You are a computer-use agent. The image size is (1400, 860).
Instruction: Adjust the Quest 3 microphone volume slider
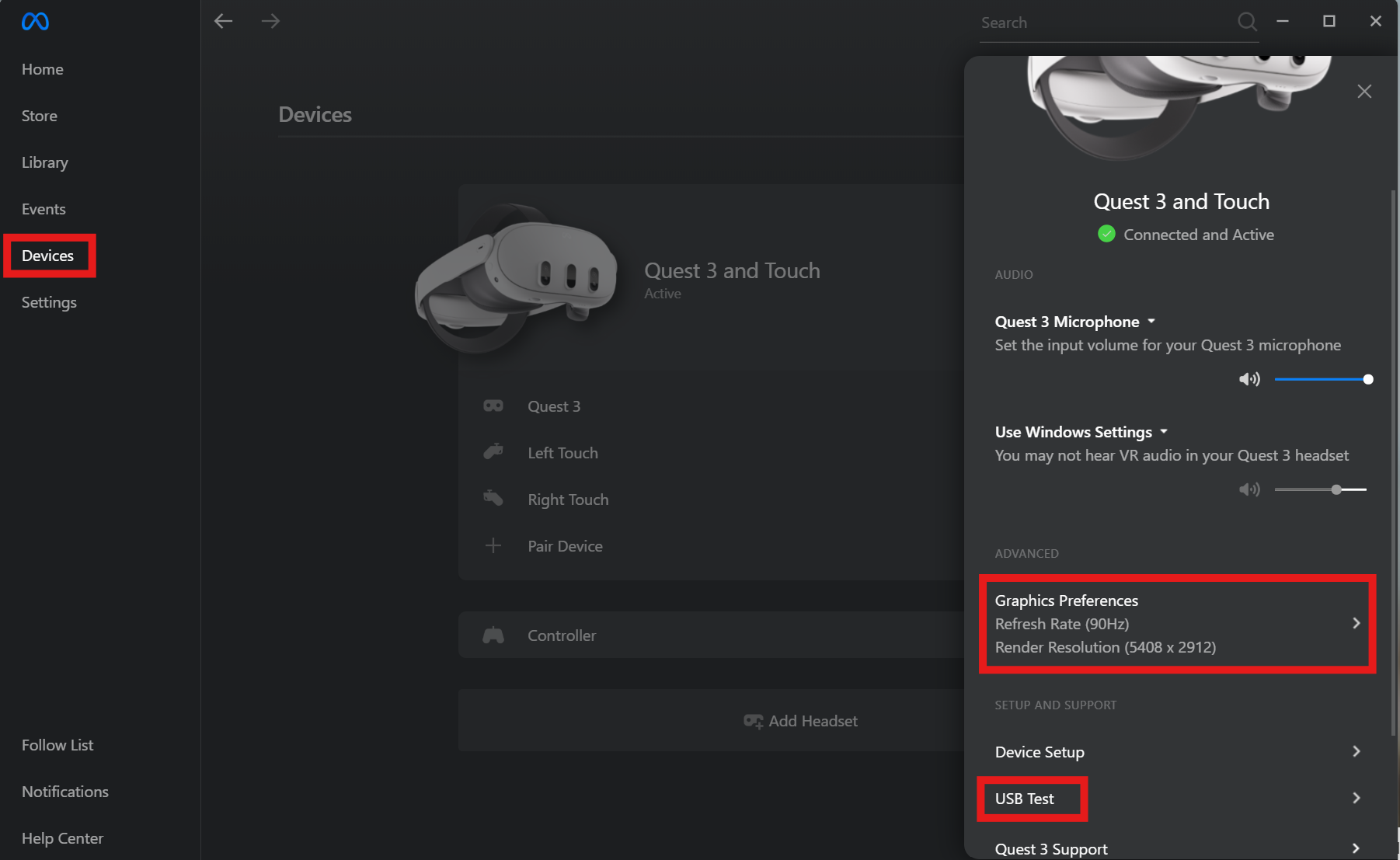point(1323,379)
